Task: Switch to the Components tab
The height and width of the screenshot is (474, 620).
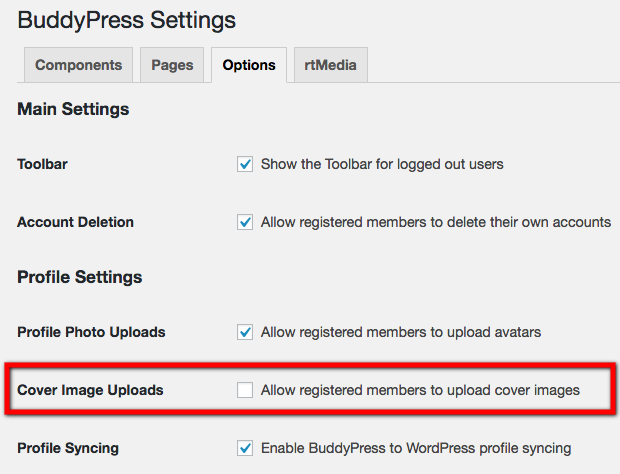Action: (x=78, y=65)
